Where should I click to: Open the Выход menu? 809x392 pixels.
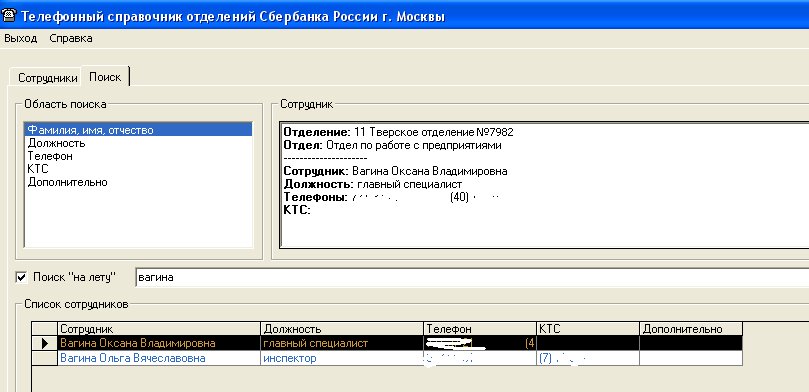pyautogui.click(x=21, y=39)
